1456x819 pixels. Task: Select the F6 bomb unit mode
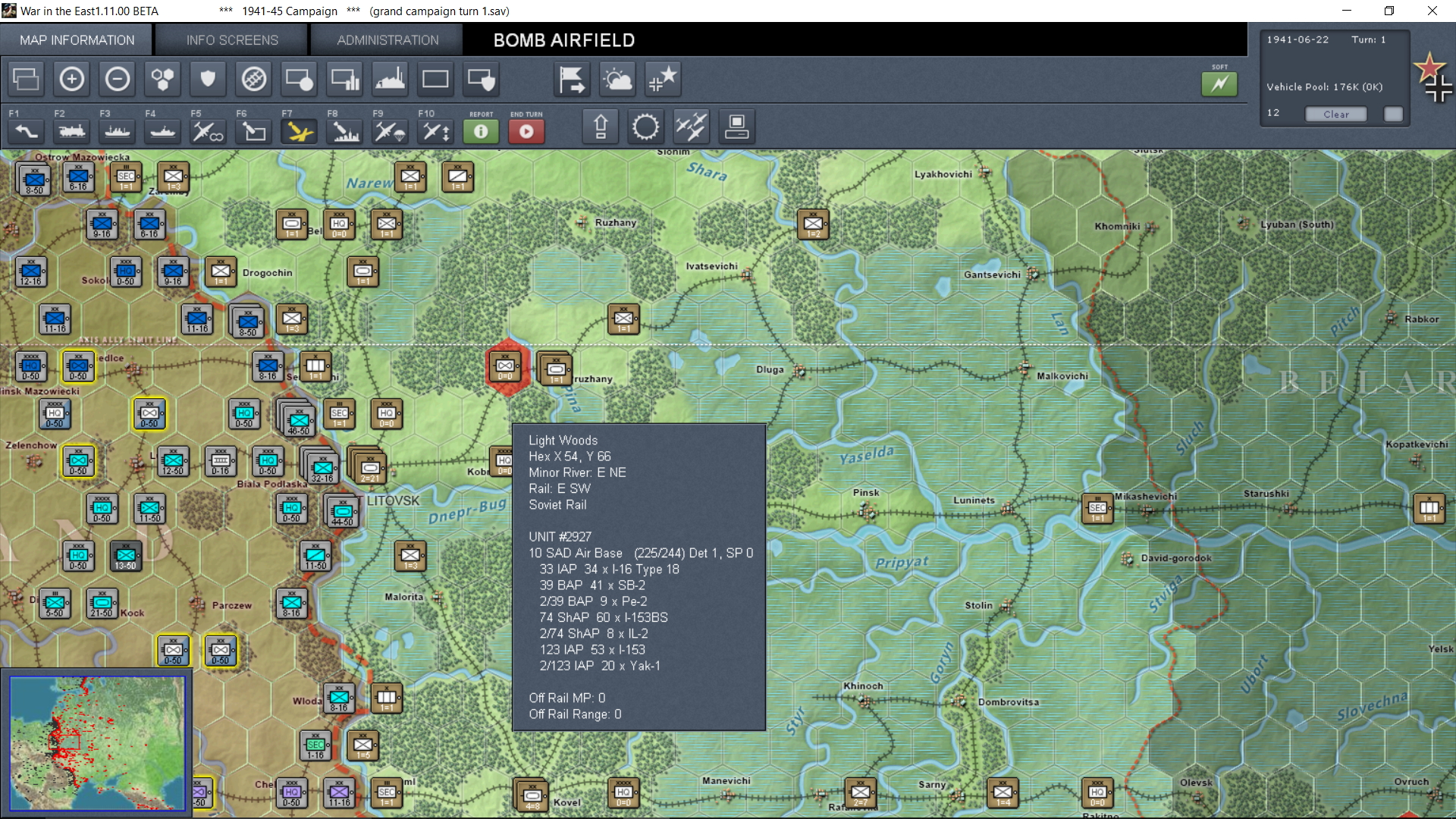[x=254, y=131]
